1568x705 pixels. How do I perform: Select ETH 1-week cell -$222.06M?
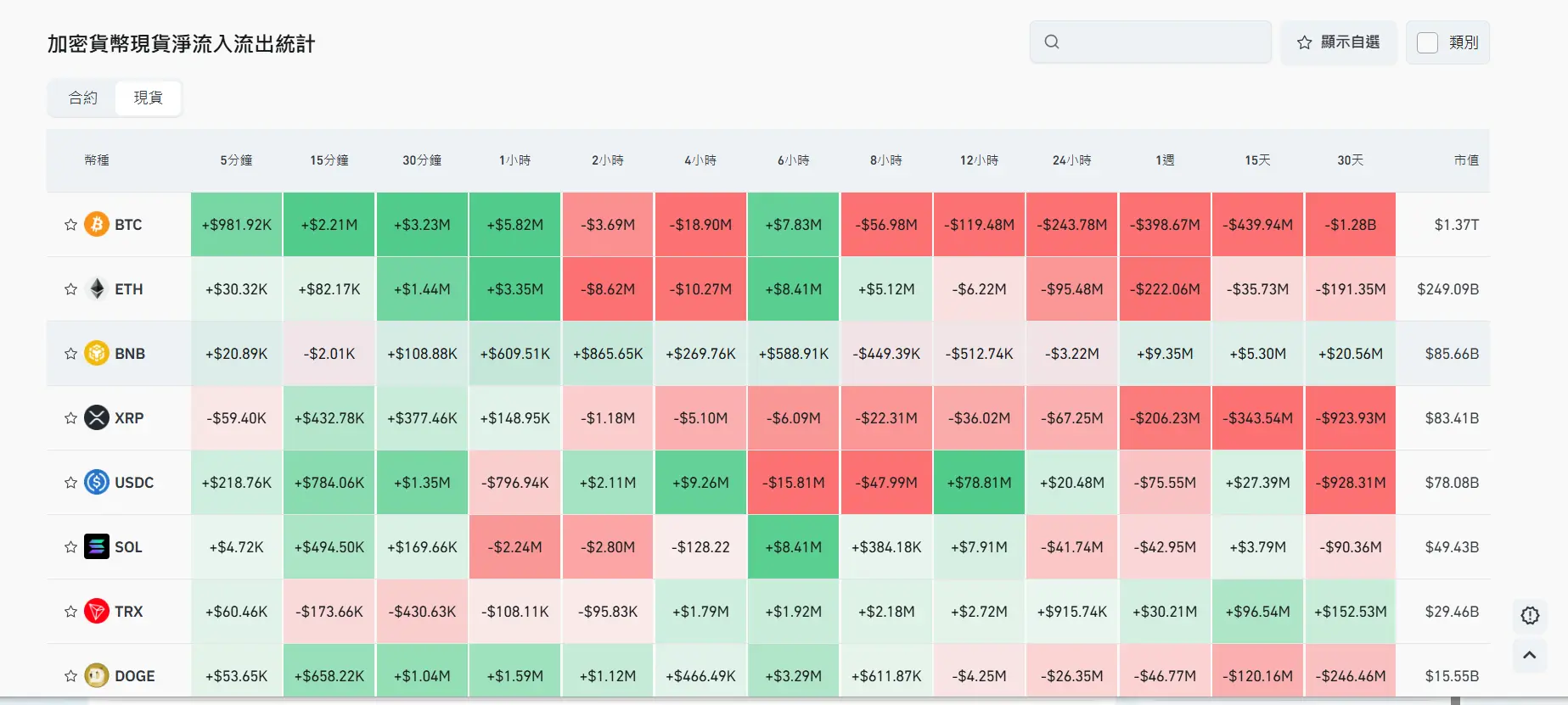pos(1165,289)
